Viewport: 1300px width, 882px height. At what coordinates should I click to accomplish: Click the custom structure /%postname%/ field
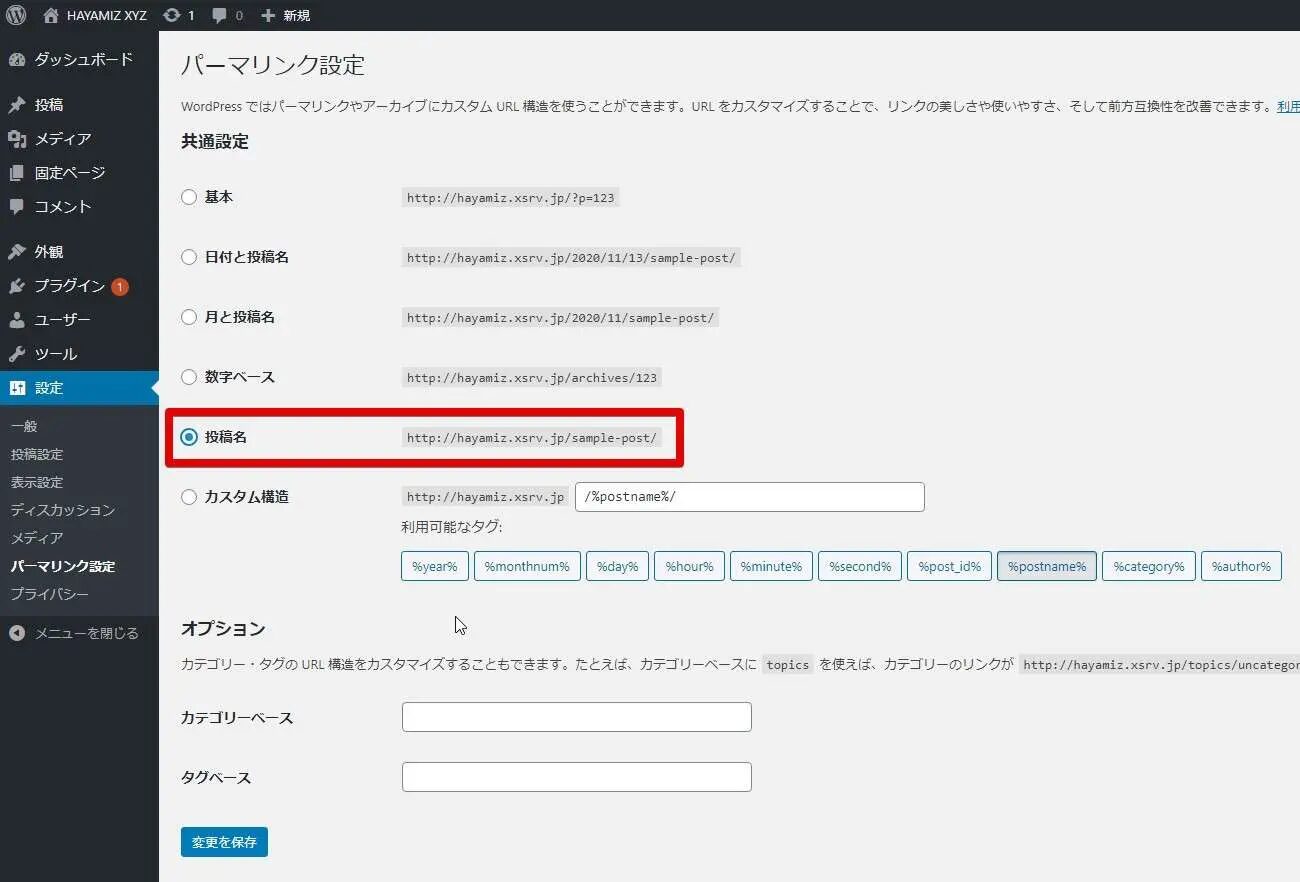[749, 497]
